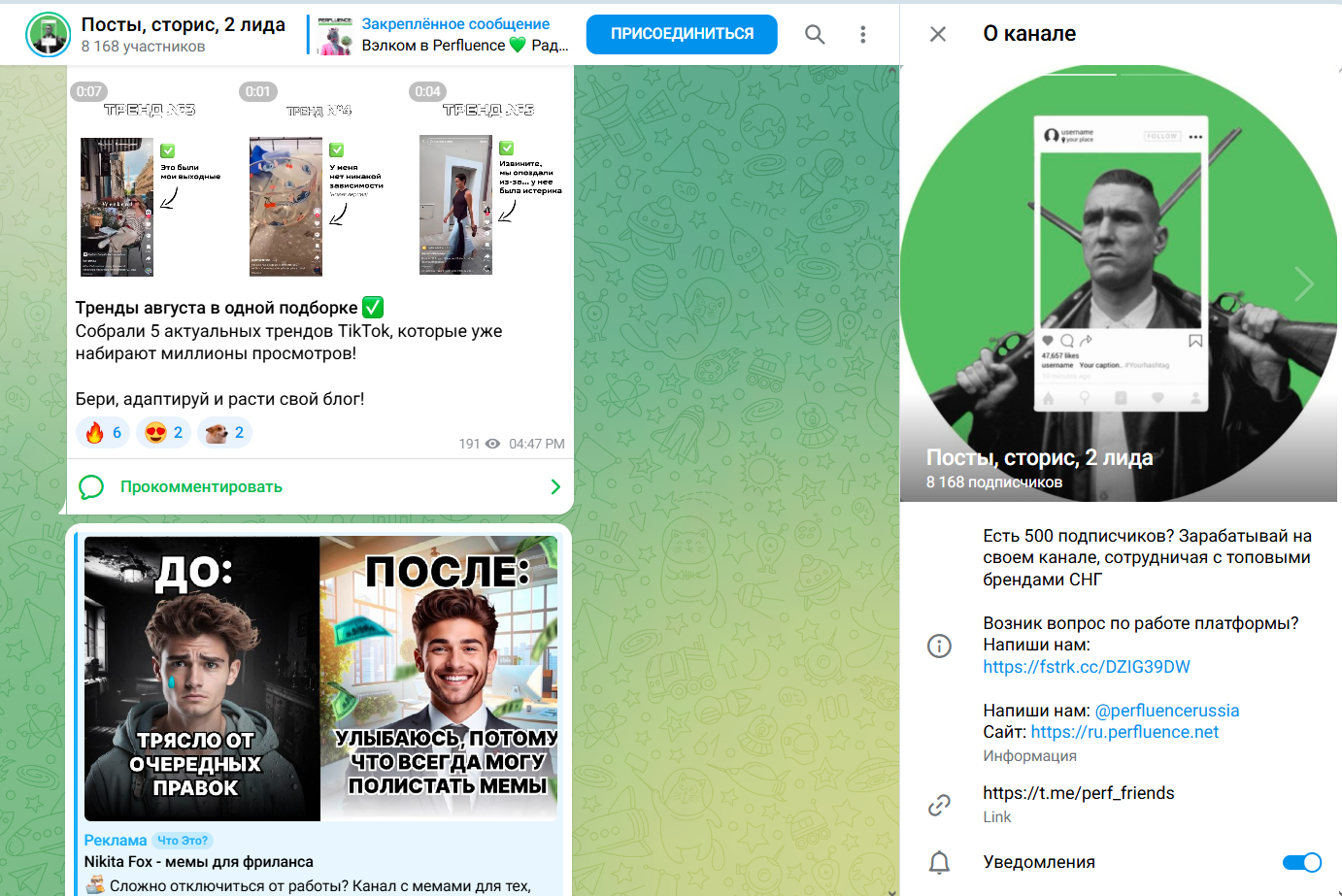The width and height of the screenshot is (1342, 896).
Task: Open the channel search magnifier
Action: pyautogui.click(x=814, y=34)
